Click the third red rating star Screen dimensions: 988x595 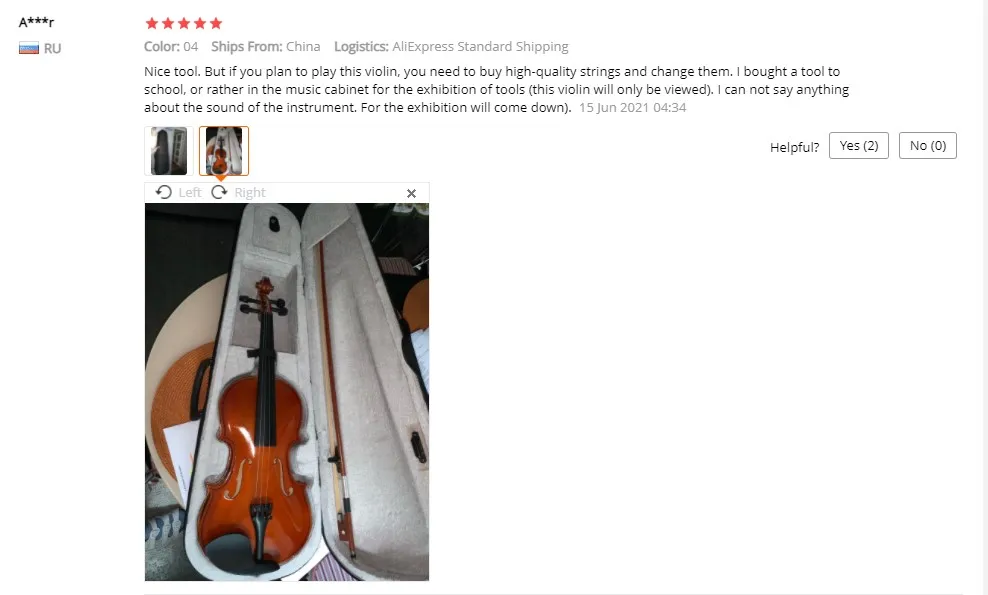[x=184, y=23]
